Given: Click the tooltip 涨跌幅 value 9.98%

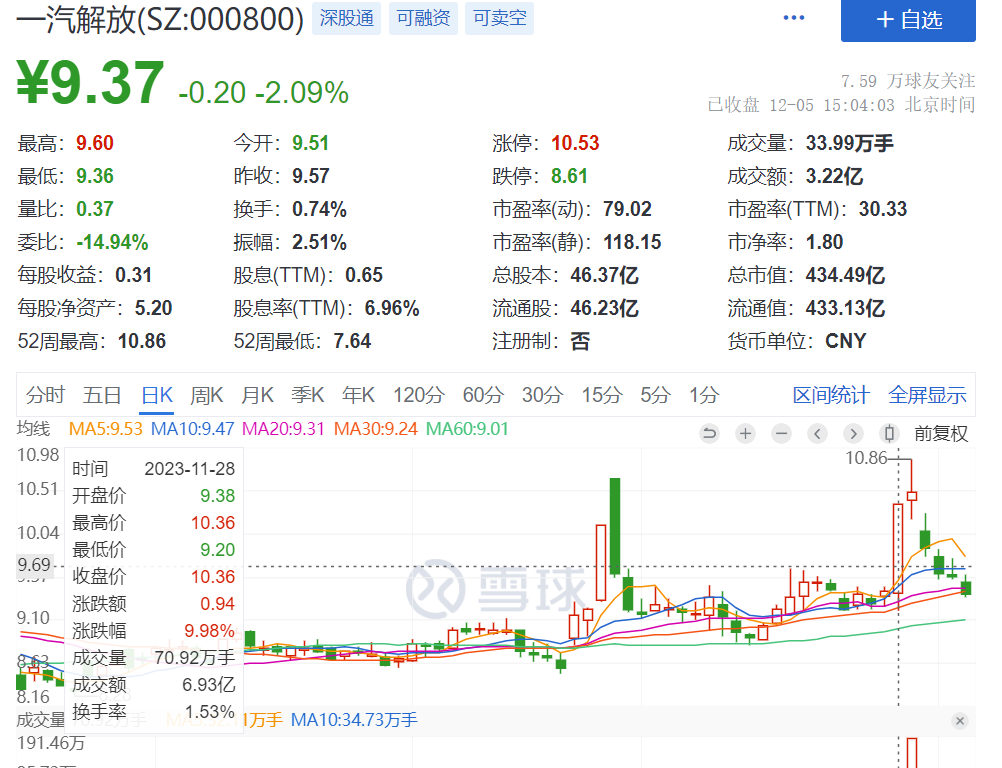Looking at the screenshot, I should point(209,631).
